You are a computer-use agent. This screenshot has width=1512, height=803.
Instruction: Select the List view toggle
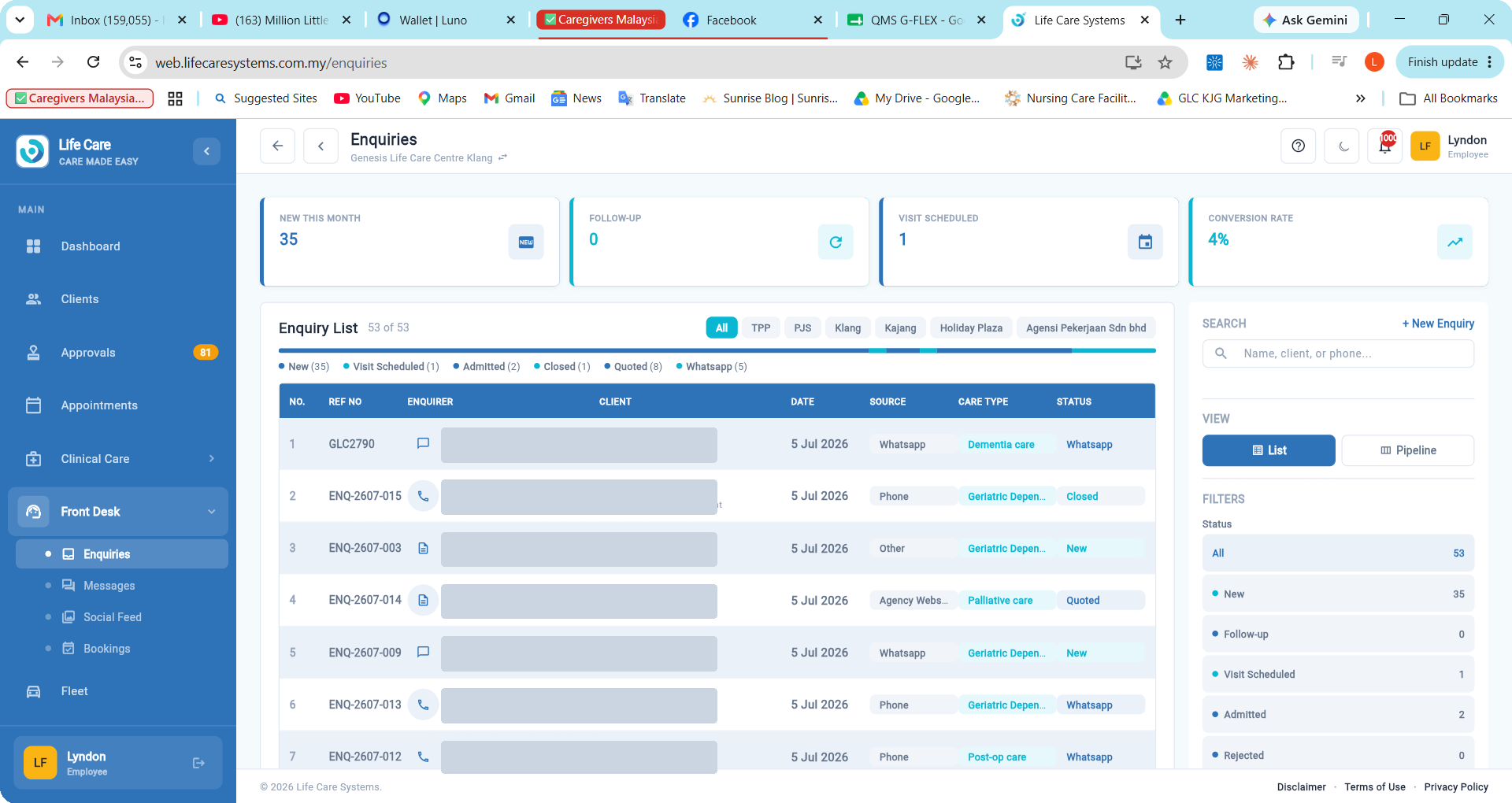pos(1269,450)
